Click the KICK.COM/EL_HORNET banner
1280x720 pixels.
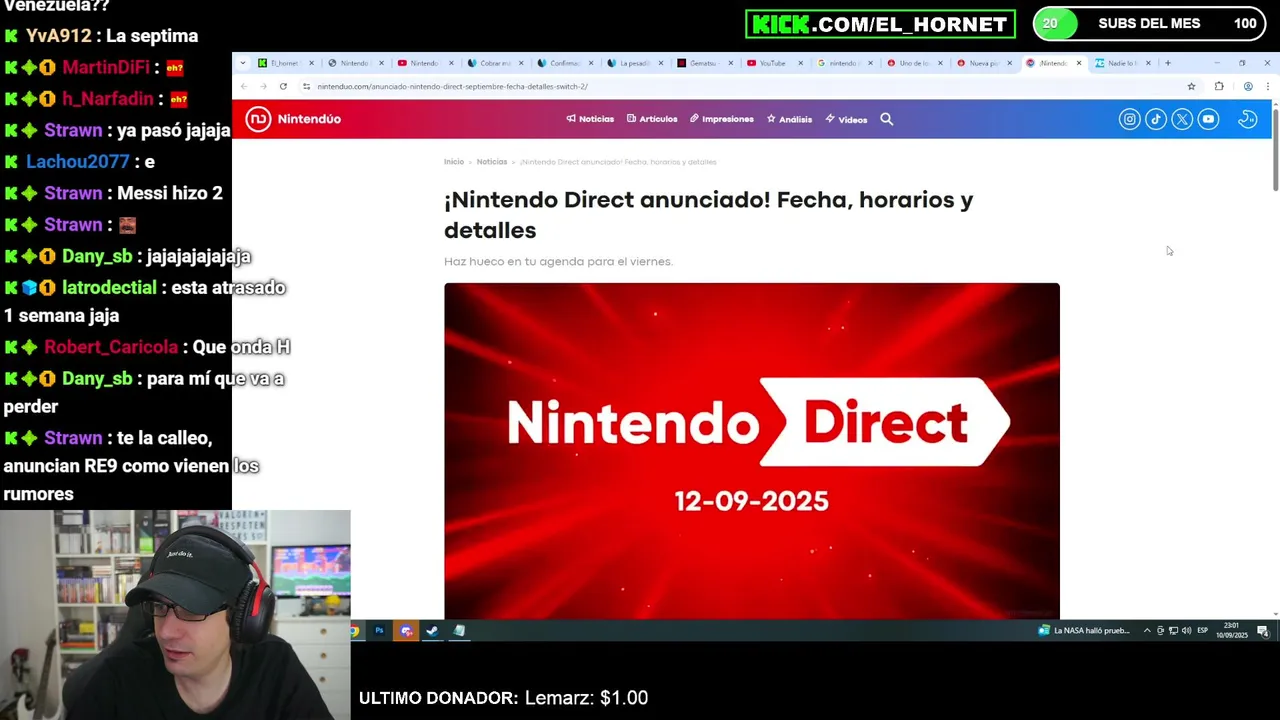880,24
